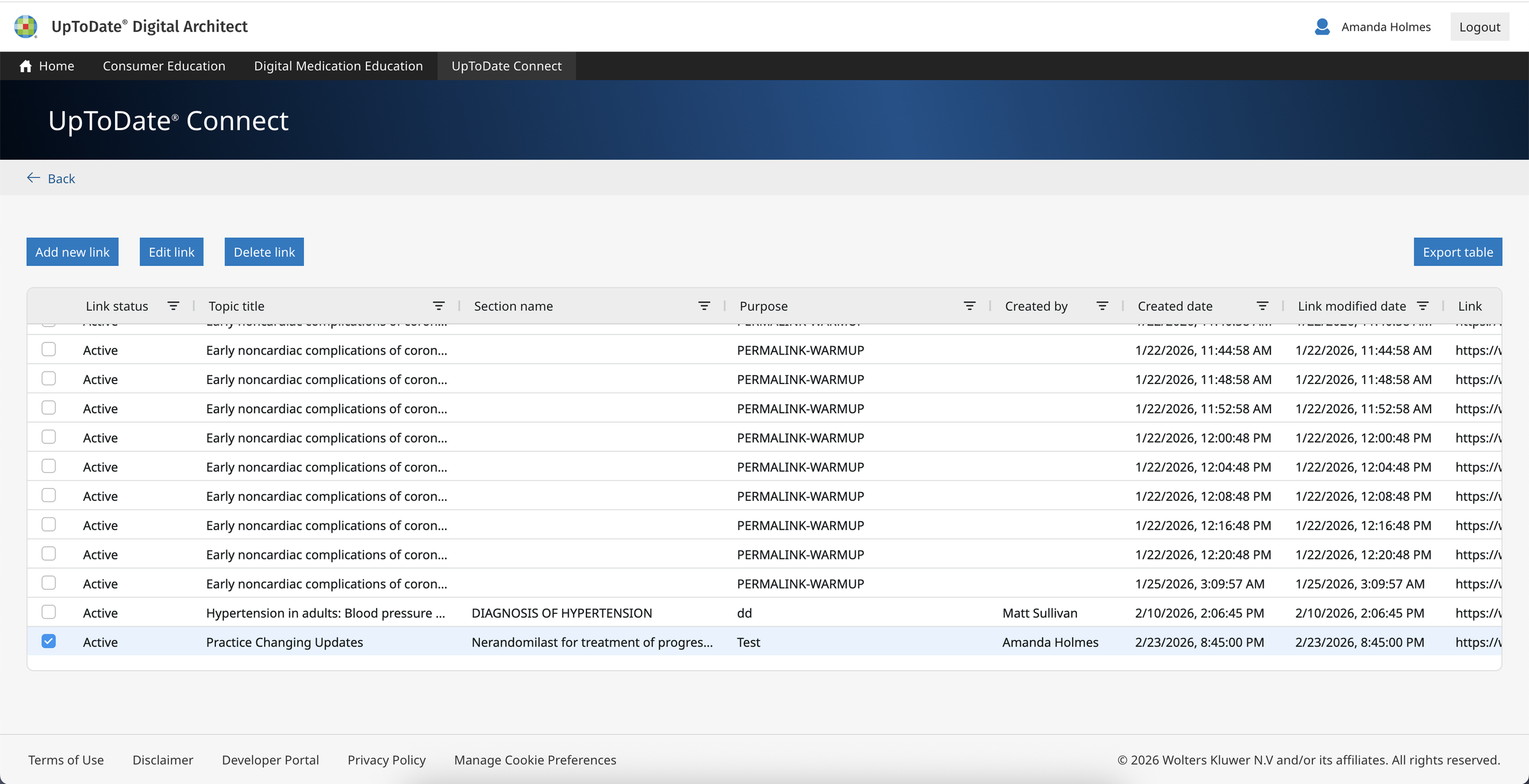Select the row created 1/25/2026, 3:09:57 AM
Viewport: 1529px width, 784px height.
(x=48, y=583)
